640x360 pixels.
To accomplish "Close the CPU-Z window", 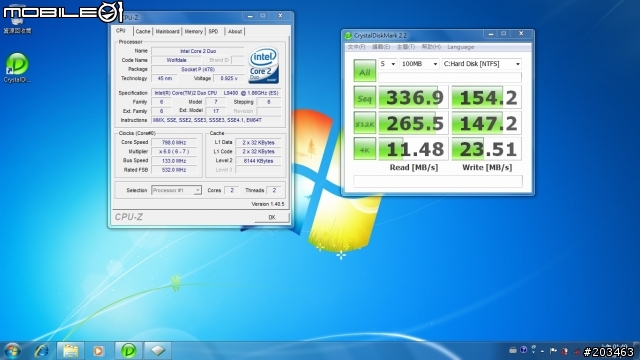I will point(280,16).
